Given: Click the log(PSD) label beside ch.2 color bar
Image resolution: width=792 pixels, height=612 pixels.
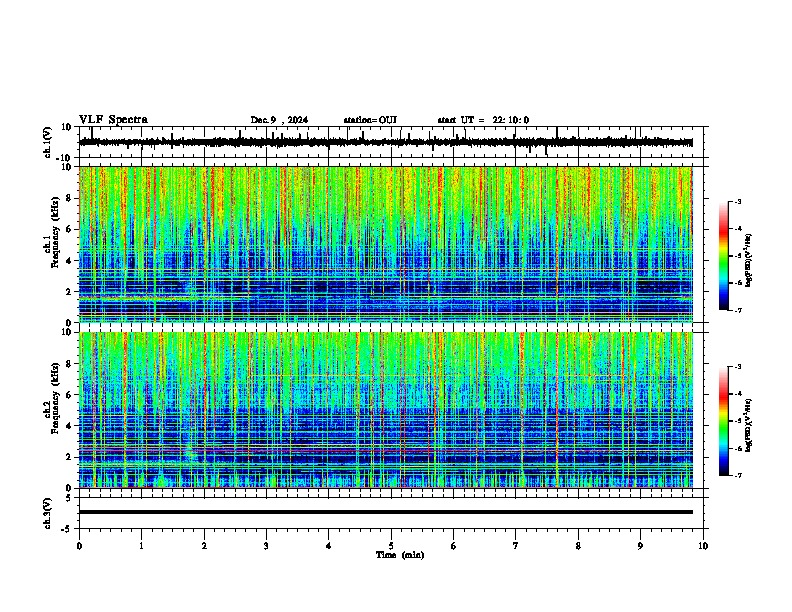Looking at the screenshot, I should point(749,426).
